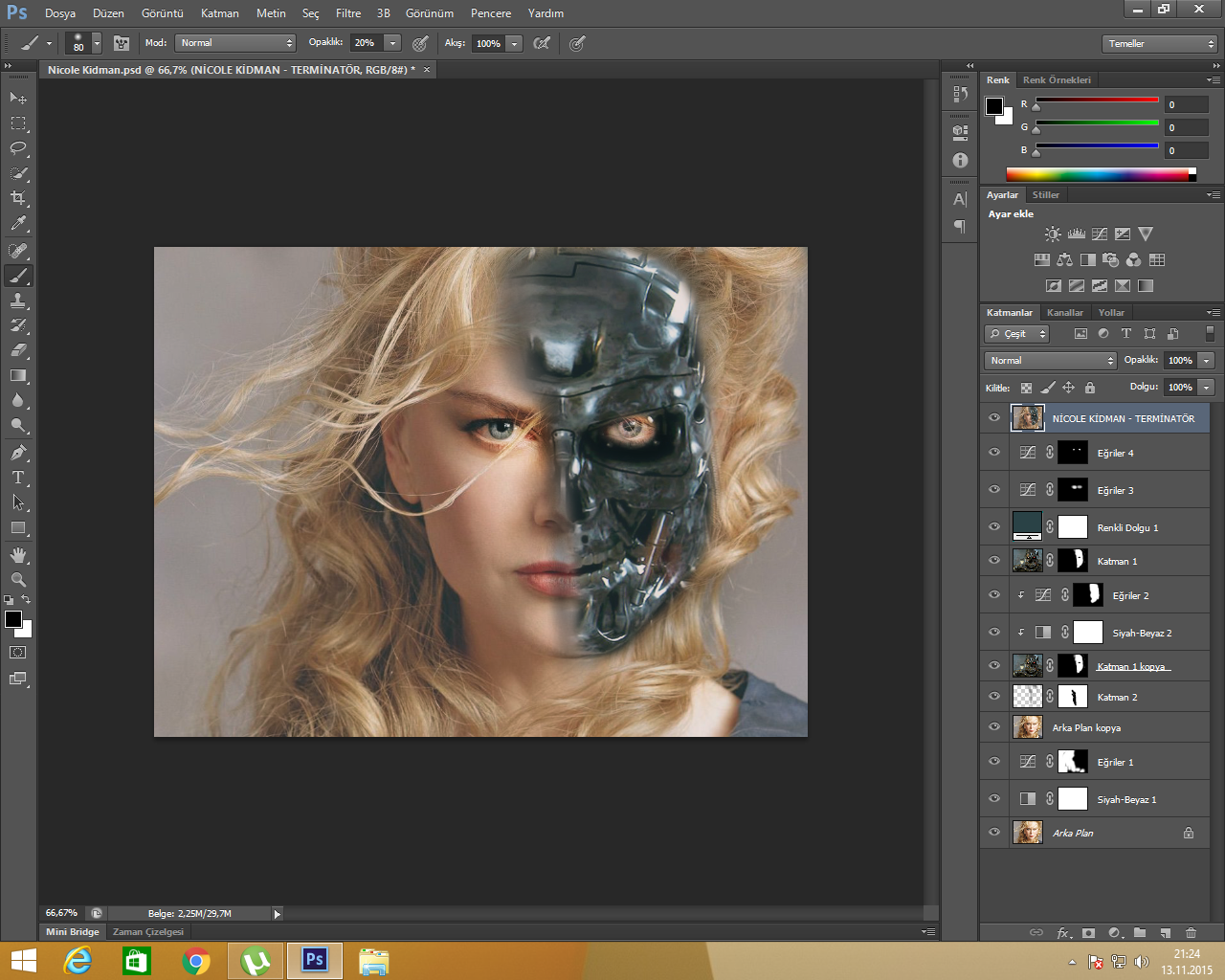Viewport: 1225px width, 980px height.
Task: Hide the Eğriler 4 layer
Action: tap(994, 453)
